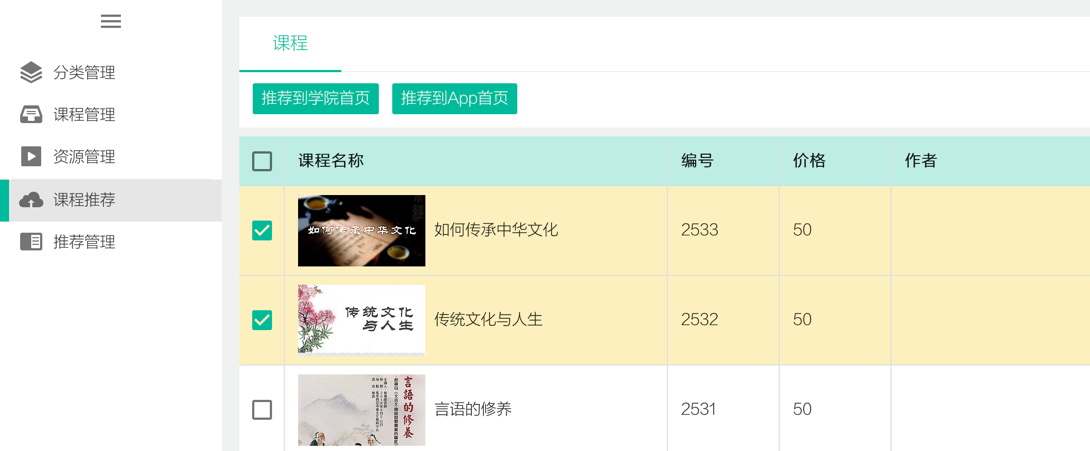Click the 资源管理 play icon

click(x=31, y=157)
